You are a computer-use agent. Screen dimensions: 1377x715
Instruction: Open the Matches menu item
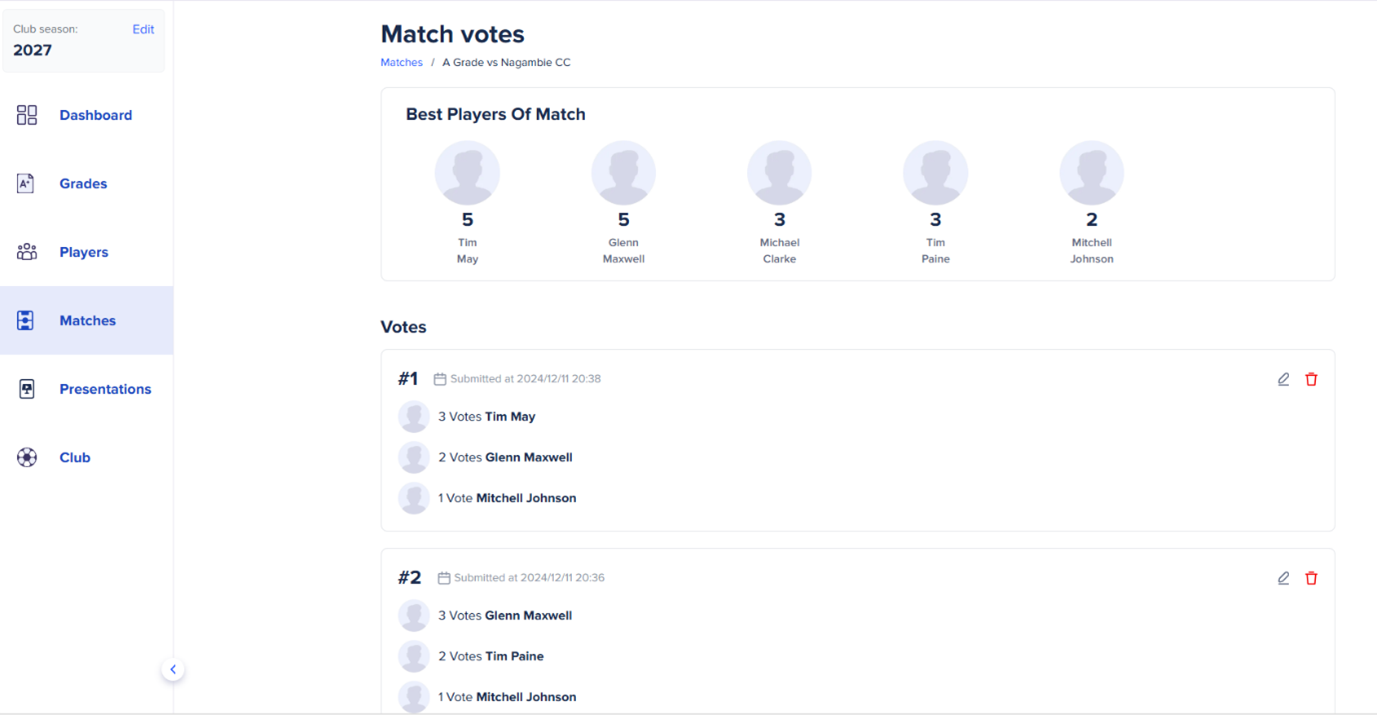pos(87,321)
